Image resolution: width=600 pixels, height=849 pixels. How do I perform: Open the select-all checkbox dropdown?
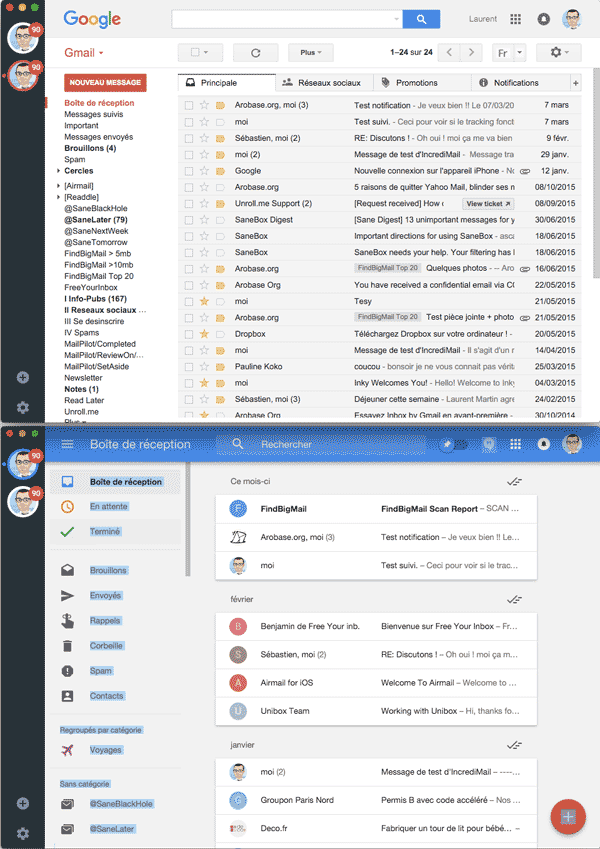(200, 53)
